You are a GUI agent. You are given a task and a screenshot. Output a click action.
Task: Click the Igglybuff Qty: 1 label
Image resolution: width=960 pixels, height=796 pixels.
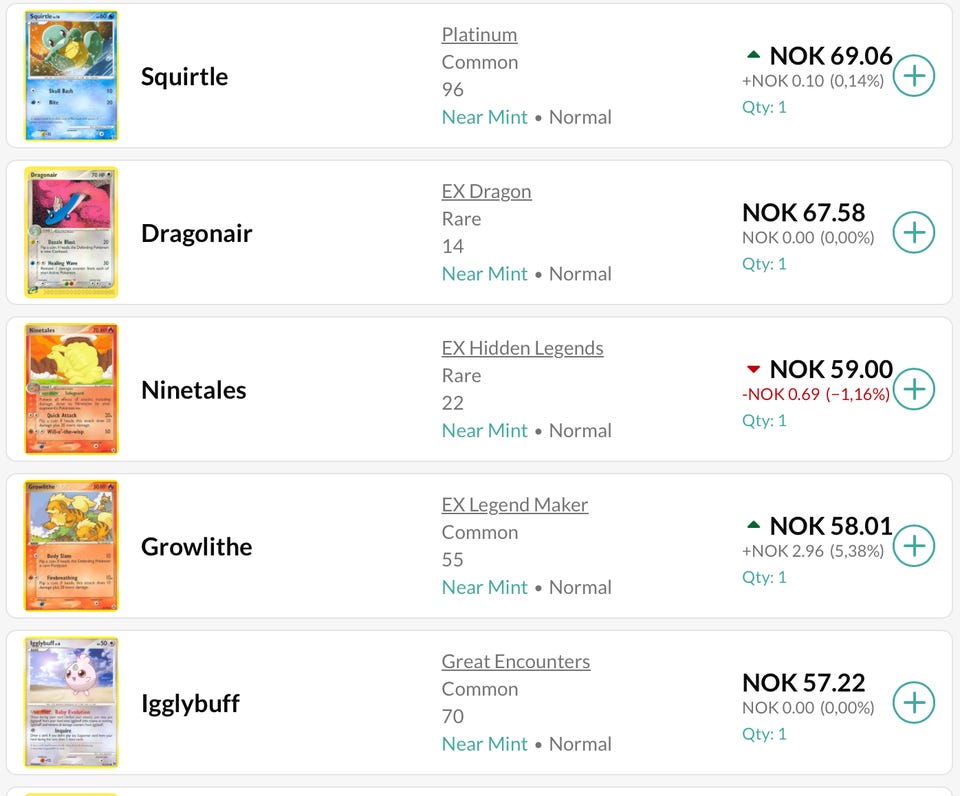pos(764,734)
